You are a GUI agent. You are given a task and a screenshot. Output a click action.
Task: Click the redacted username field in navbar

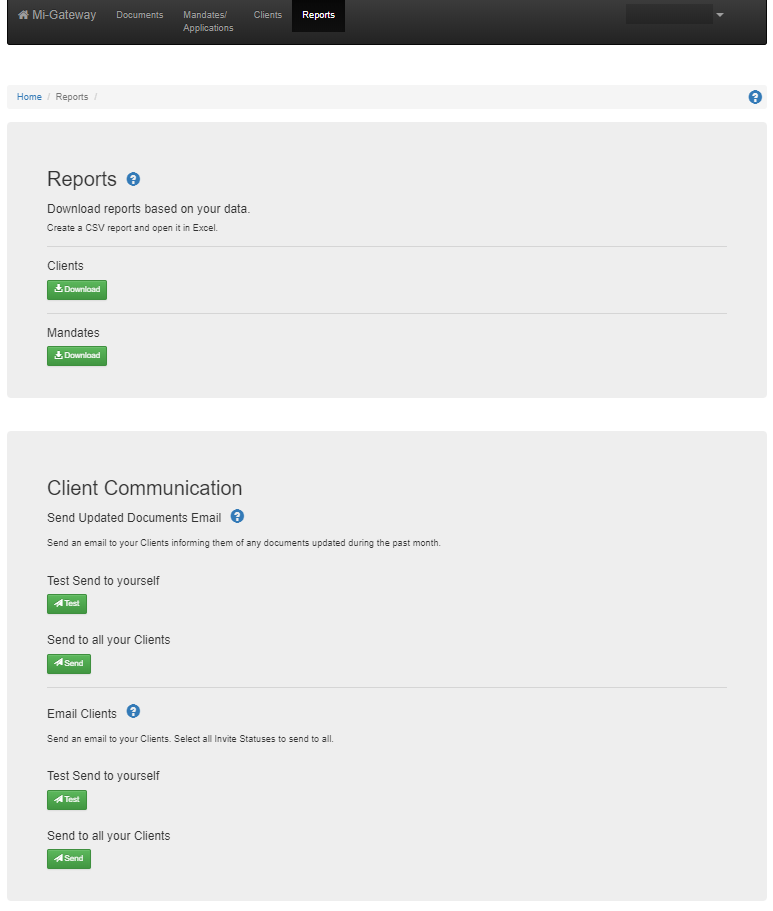[x=668, y=15]
